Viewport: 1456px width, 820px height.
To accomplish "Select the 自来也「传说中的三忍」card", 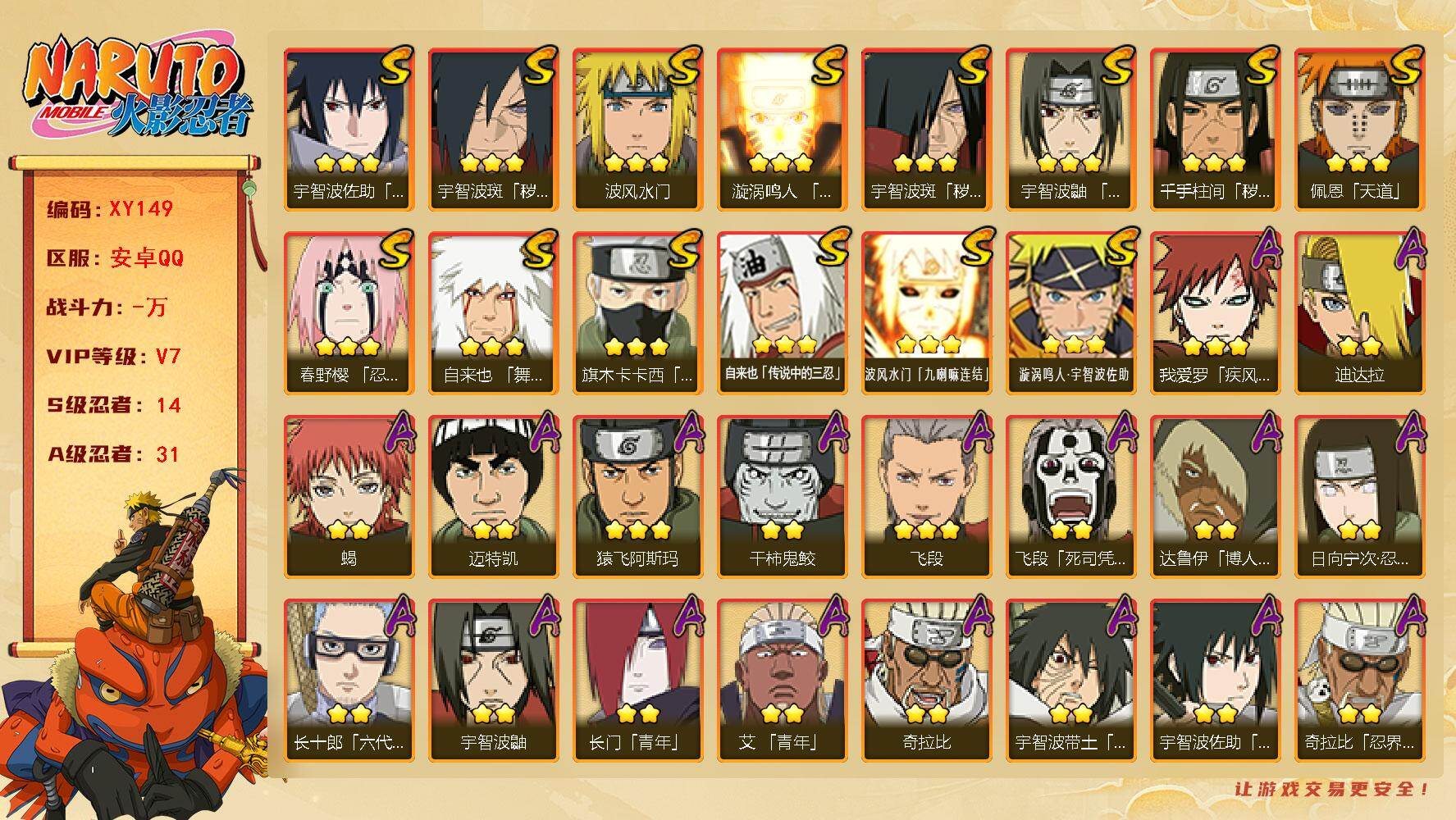I will [x=781, y=312].
